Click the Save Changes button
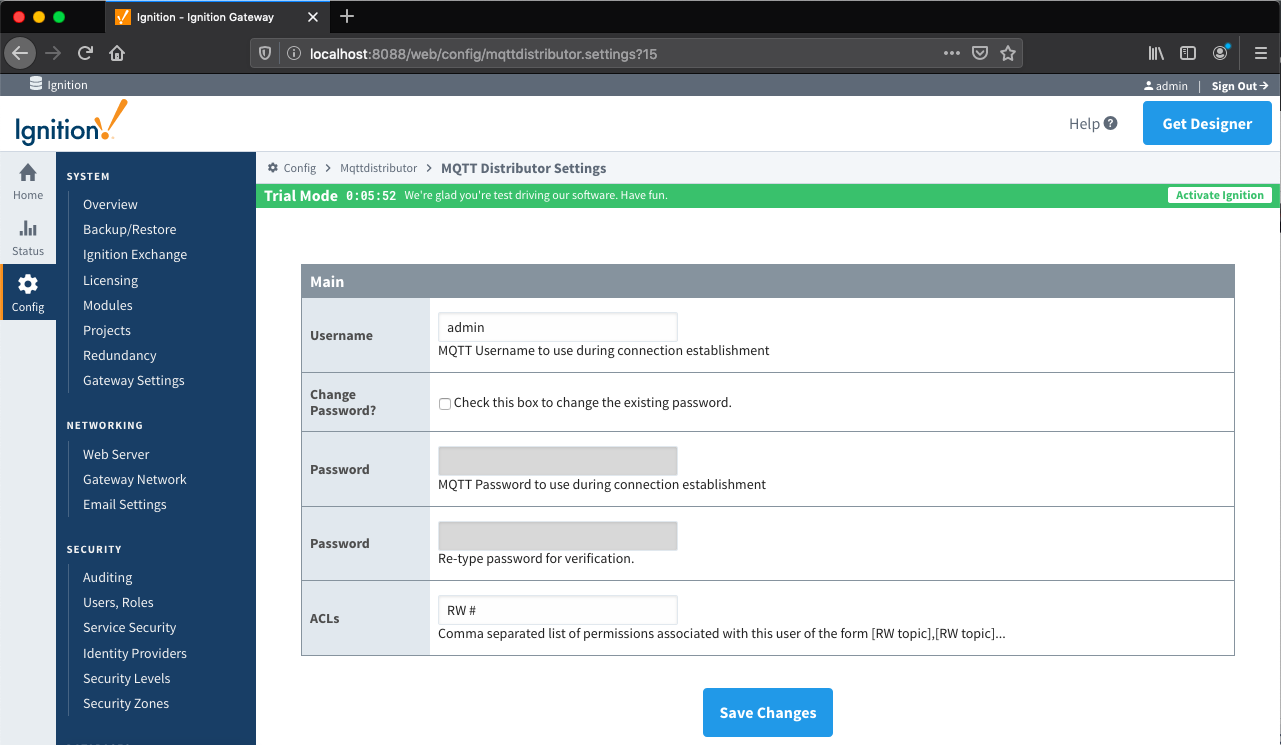The image size is (1281, 745). (768, 712)
